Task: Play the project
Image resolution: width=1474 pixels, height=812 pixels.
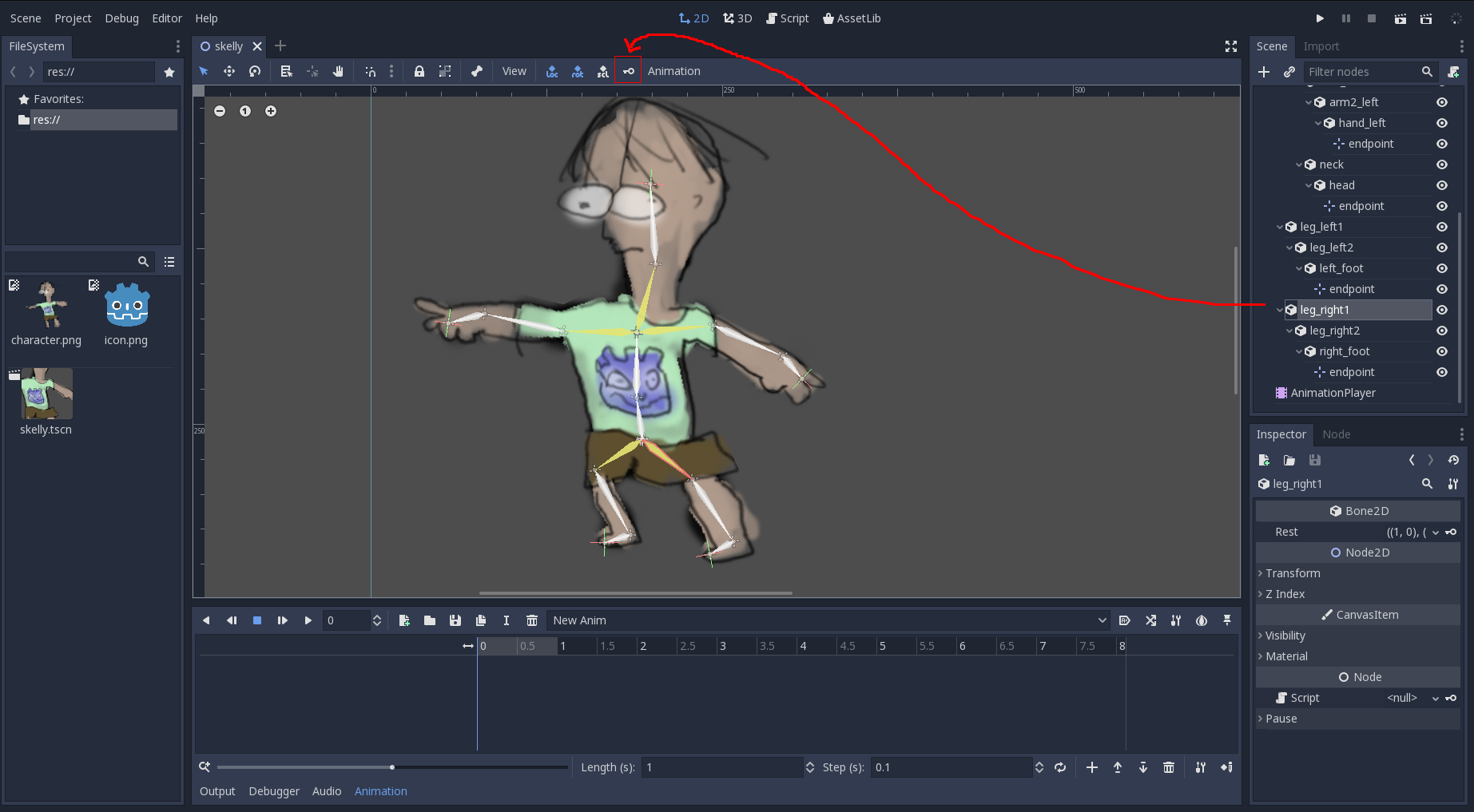Action: tap(1320, 18)
